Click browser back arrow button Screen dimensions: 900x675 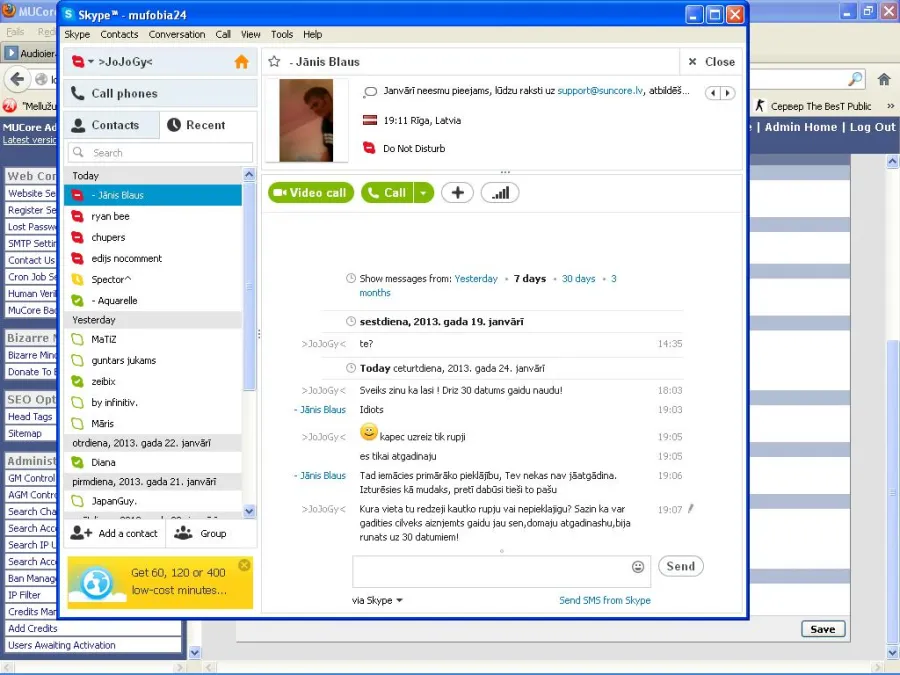[17, 79]
